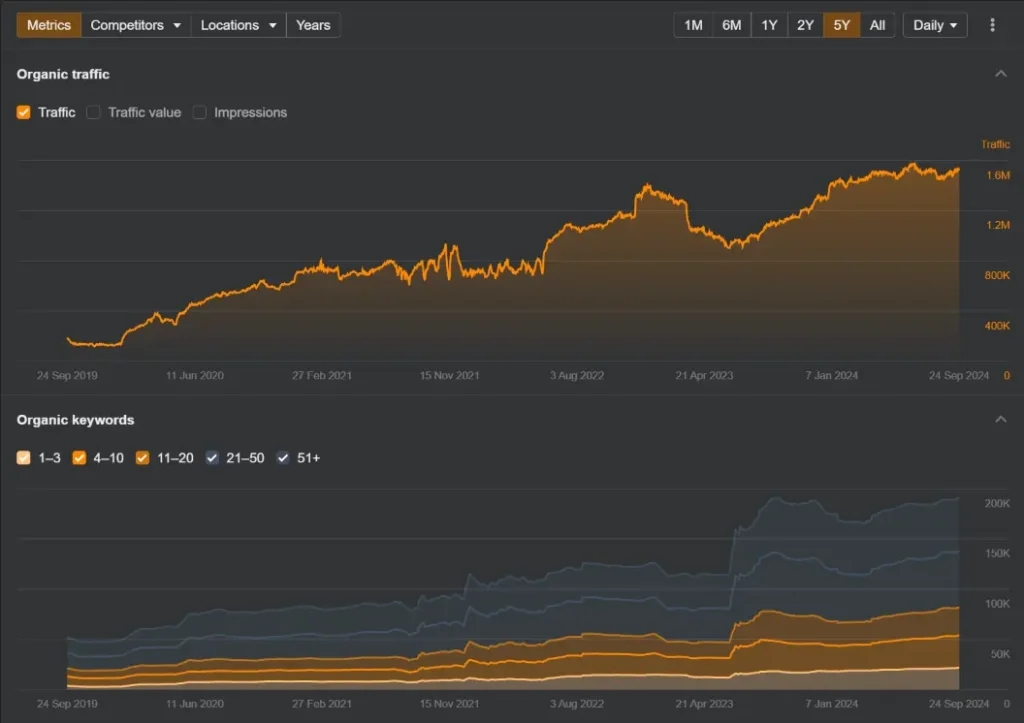
Task: Keep 5Y range highlighted by clicking it
Action: (x=841, y=24)
